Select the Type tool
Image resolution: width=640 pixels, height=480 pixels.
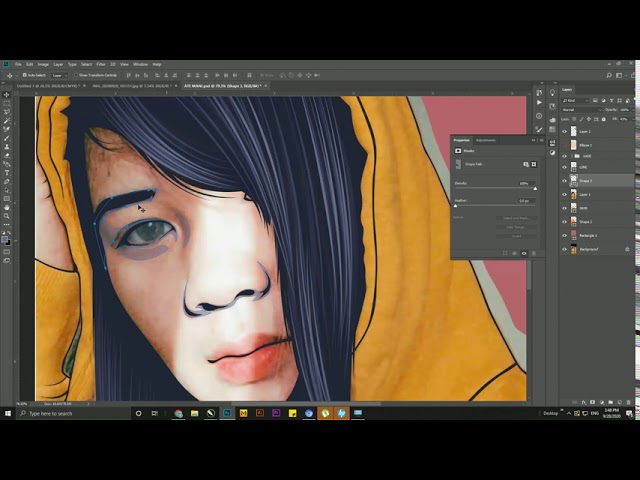tap(7, 173)
